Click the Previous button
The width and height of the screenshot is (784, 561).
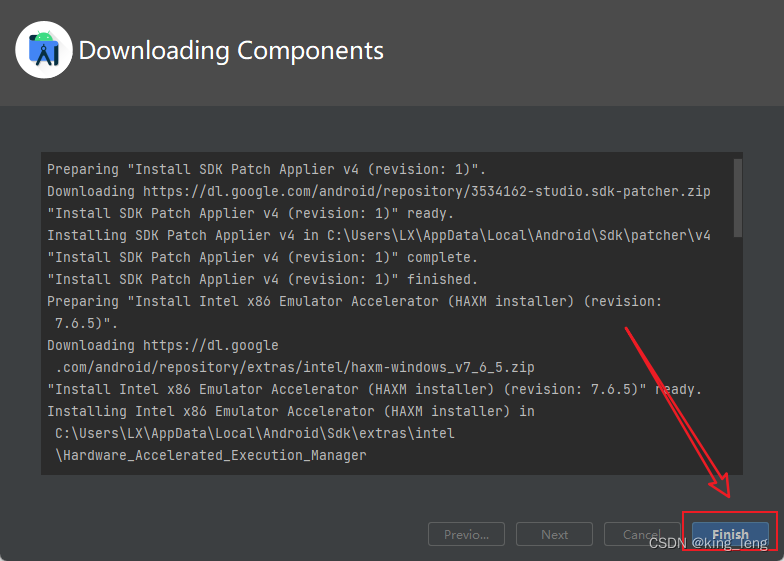click(x=466, y=534)
